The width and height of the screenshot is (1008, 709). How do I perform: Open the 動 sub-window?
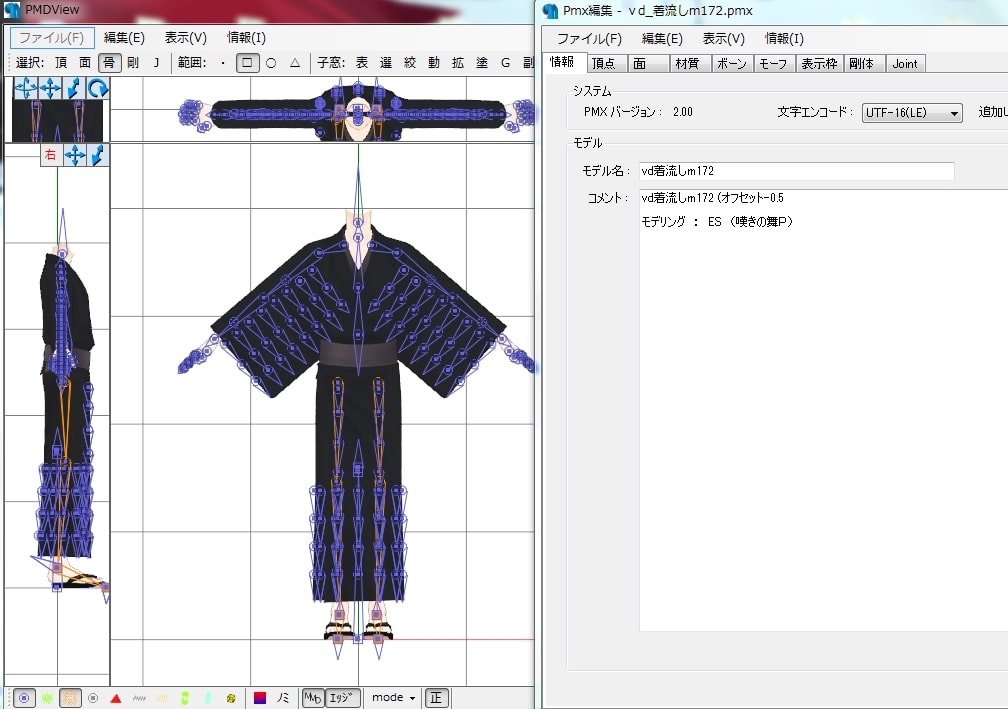tap(434, 62)
